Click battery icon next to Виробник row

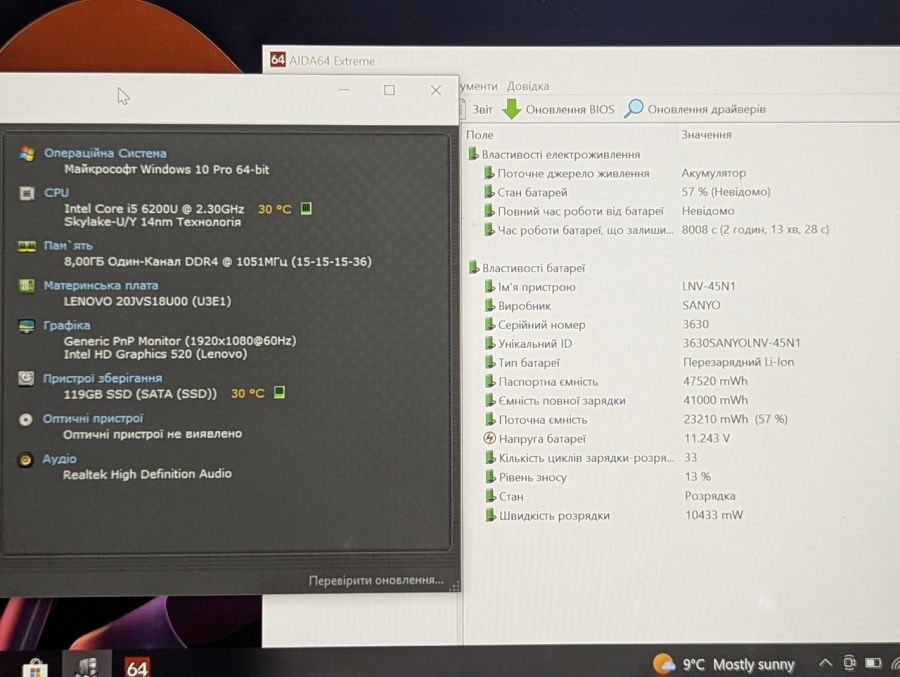(489, 305)
